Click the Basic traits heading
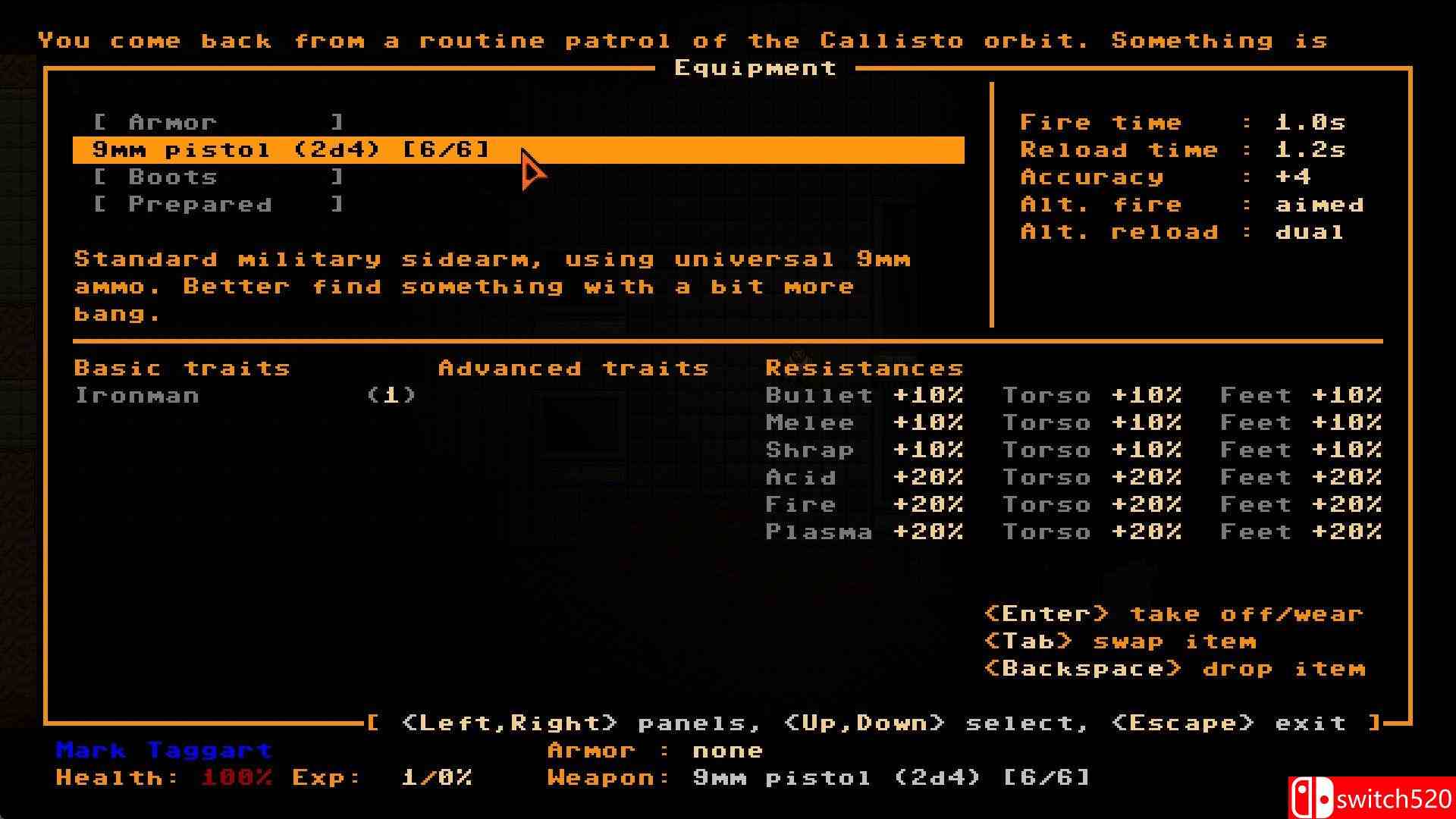Image resolution: width=1456 pixels, height=819 pixels. (x=182, y=368)
